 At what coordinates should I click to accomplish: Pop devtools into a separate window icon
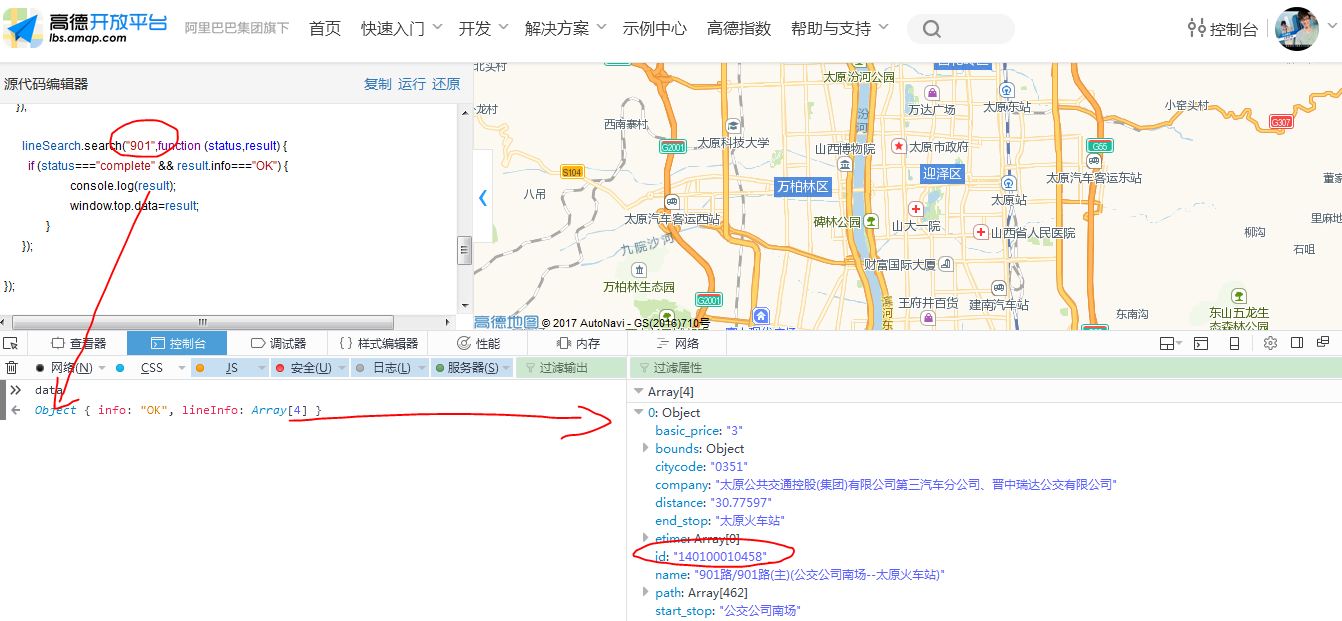click(x=1324, y=342)
